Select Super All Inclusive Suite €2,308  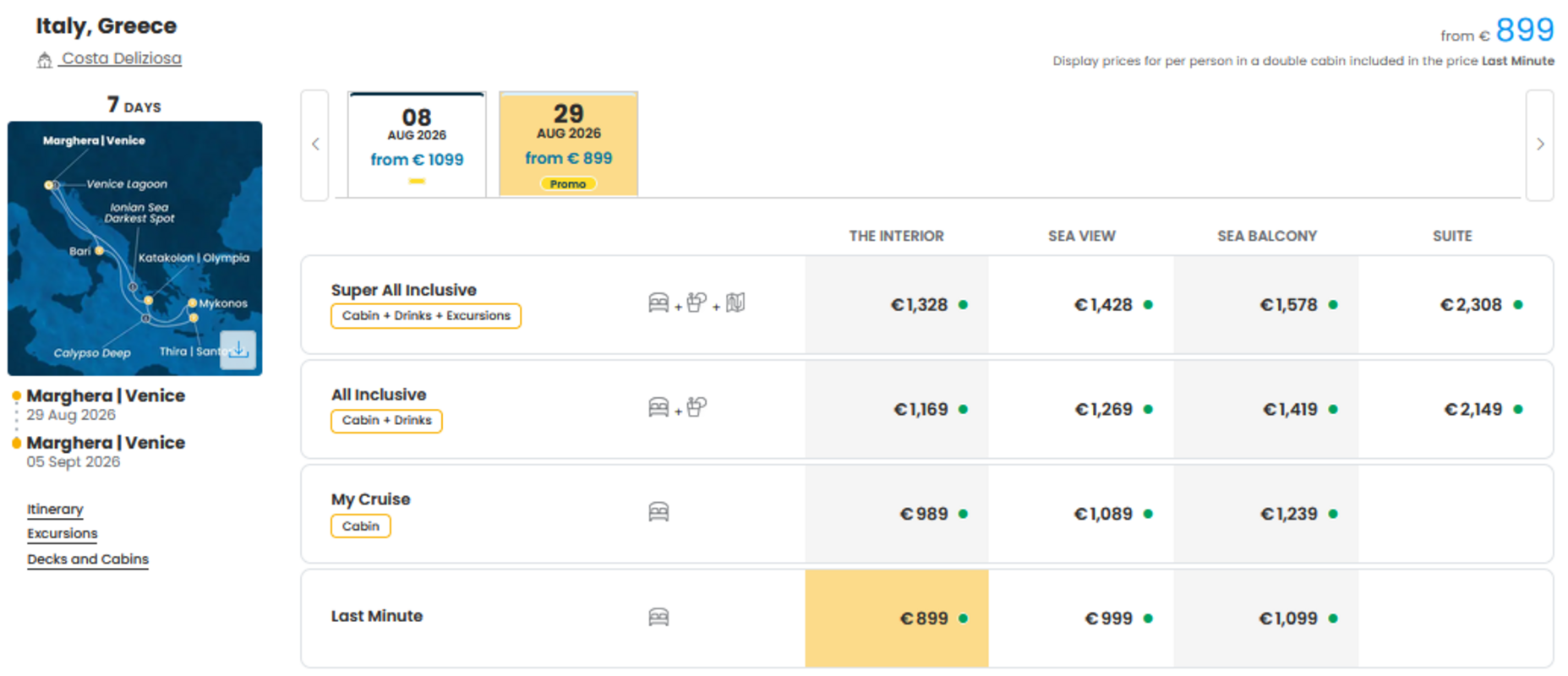click(x=1456, y=304)
